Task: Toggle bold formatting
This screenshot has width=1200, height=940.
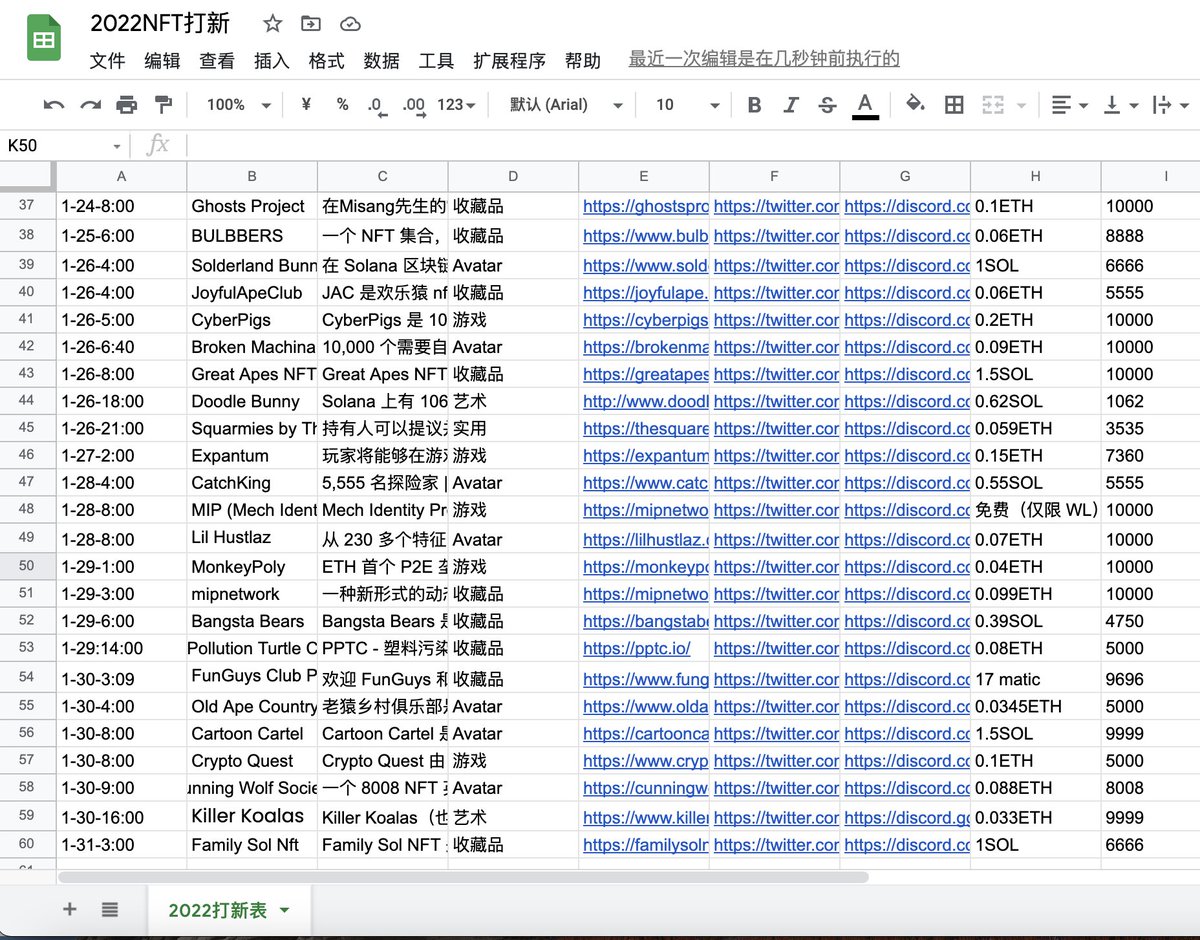Action: 754,105
